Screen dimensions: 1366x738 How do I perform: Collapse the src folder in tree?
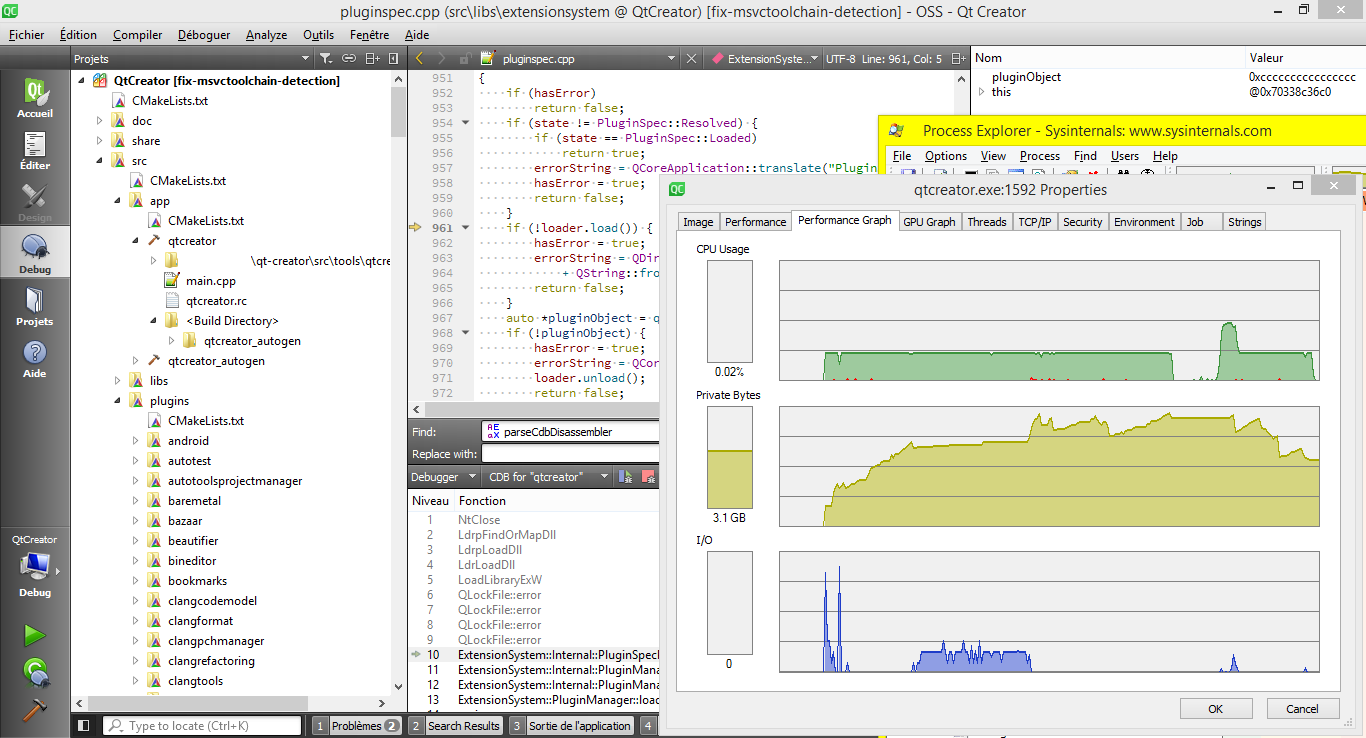click(x=100, y=161)
